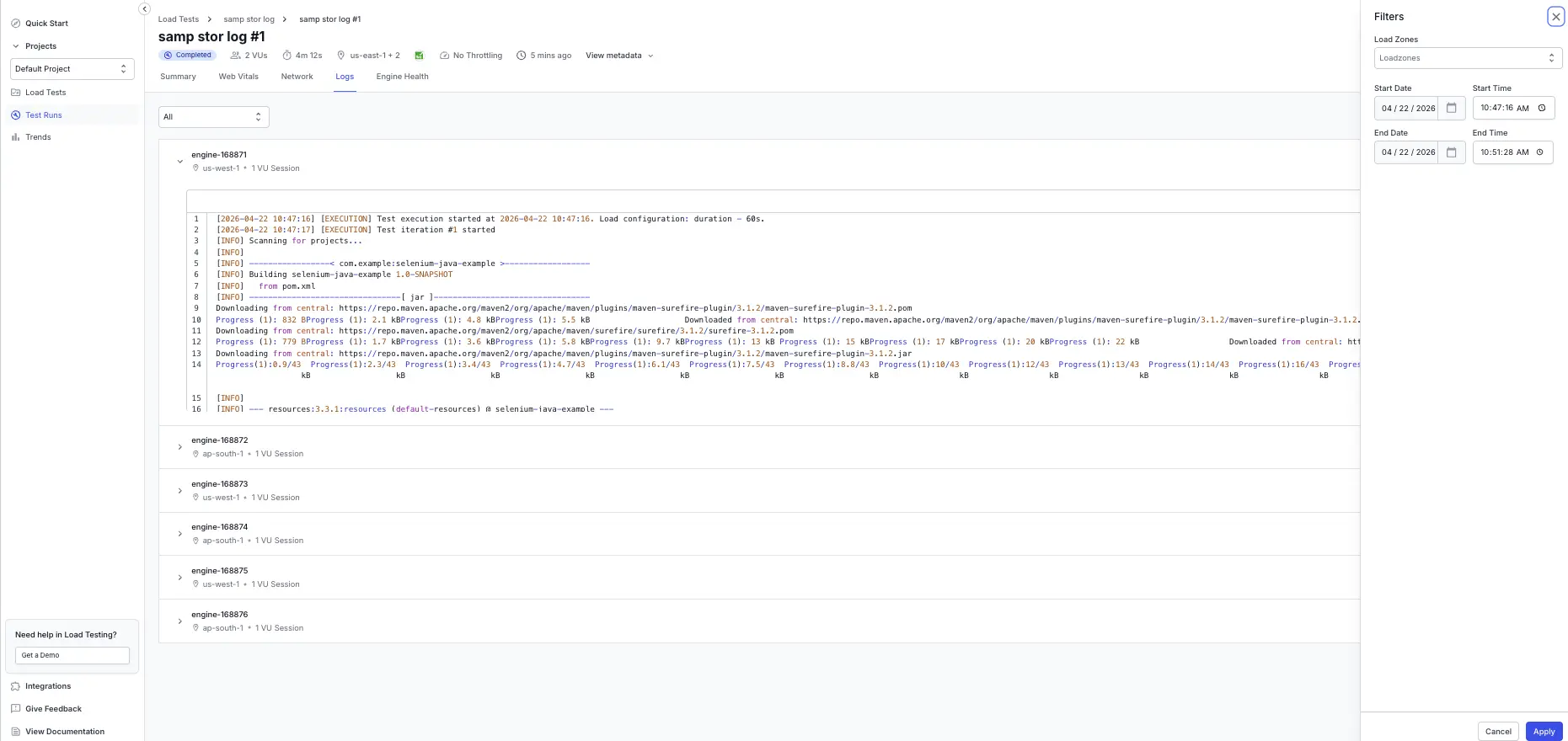Click the Load Tests breadcrumb
Image resolution: width=1568 pixels, height=741 pixels.
pos(179,19)
